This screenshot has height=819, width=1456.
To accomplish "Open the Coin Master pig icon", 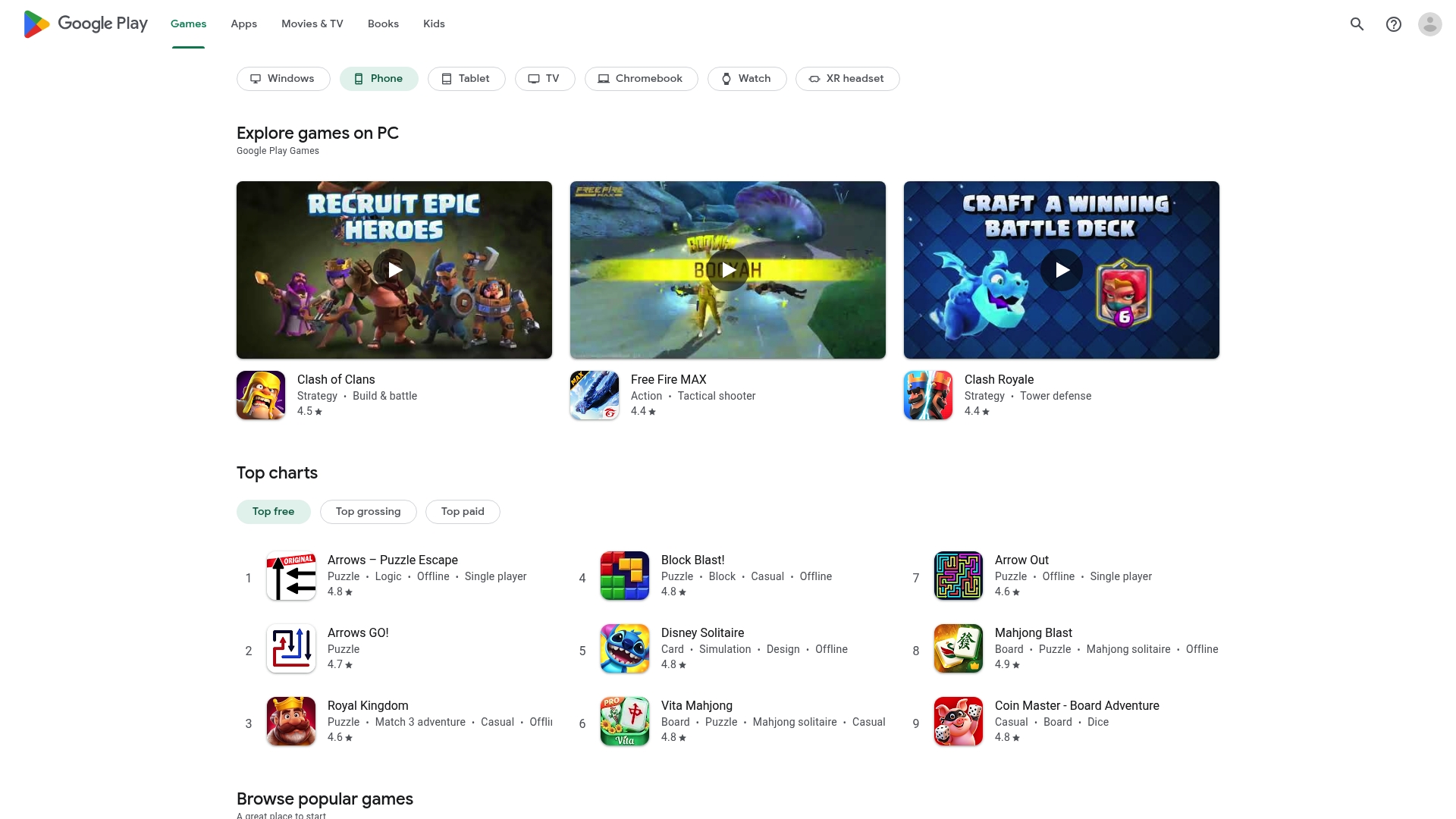I will click(x=959, y=721).
